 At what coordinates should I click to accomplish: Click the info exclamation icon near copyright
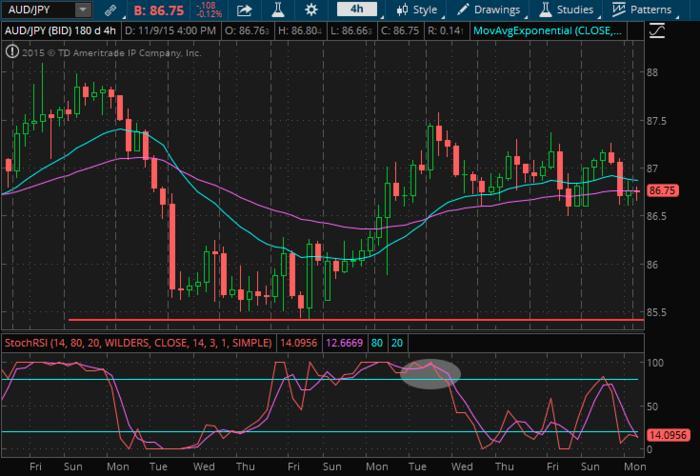(12, 52)
